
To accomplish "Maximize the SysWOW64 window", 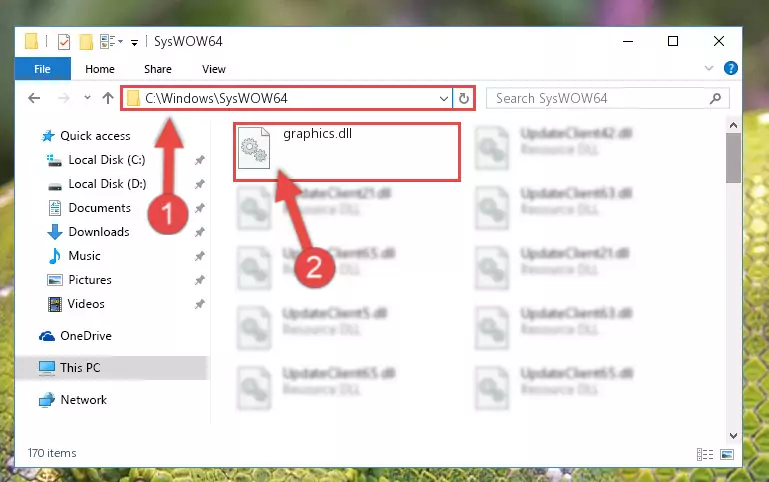I will coord(673,41).
